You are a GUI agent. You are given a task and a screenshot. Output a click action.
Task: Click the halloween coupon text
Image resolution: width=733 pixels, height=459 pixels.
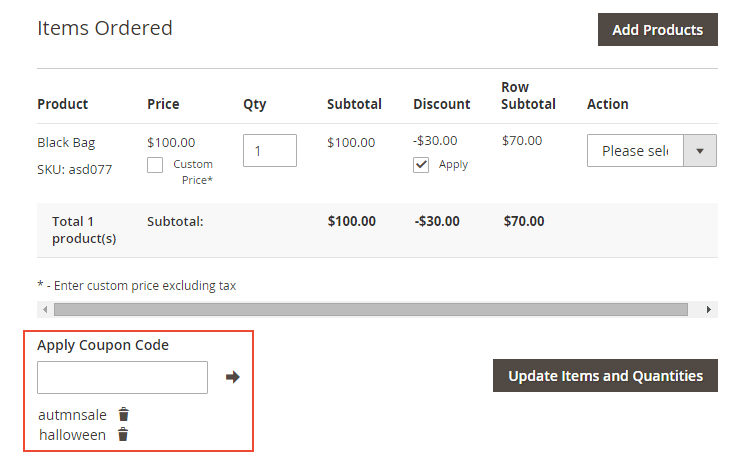72,435
